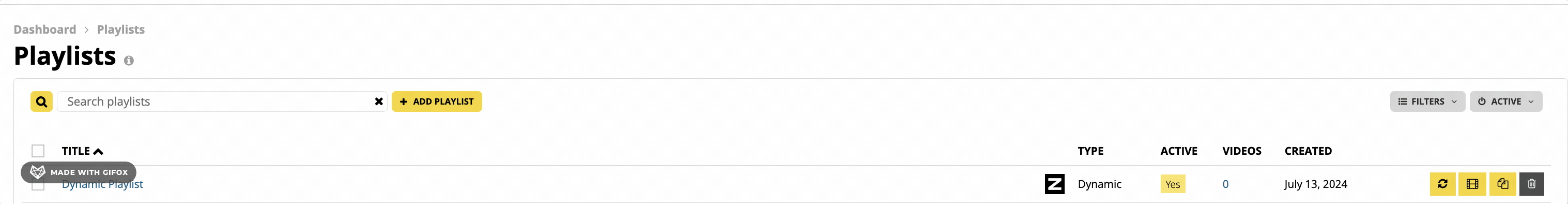This screenshot has height=204, width=1568.
Task: Duplicate the Dynamic Playlist with copy icon
Action: point(1502,184)
